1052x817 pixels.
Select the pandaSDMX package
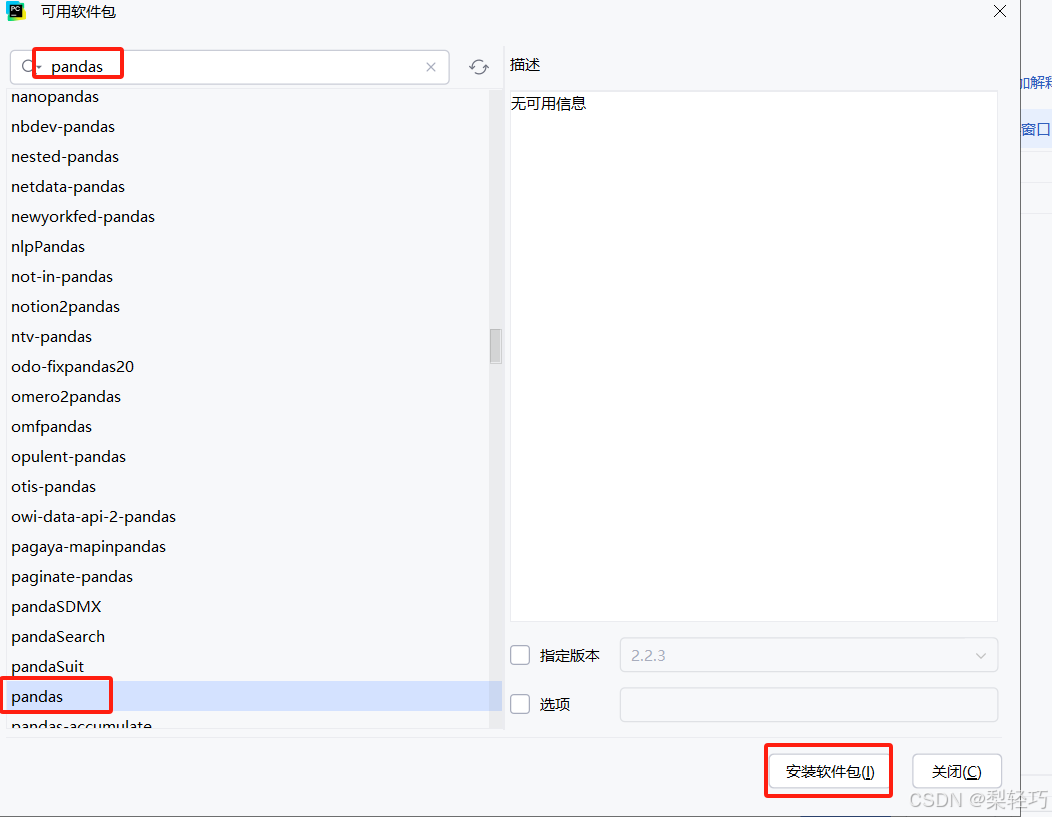(x=248, y=607)
